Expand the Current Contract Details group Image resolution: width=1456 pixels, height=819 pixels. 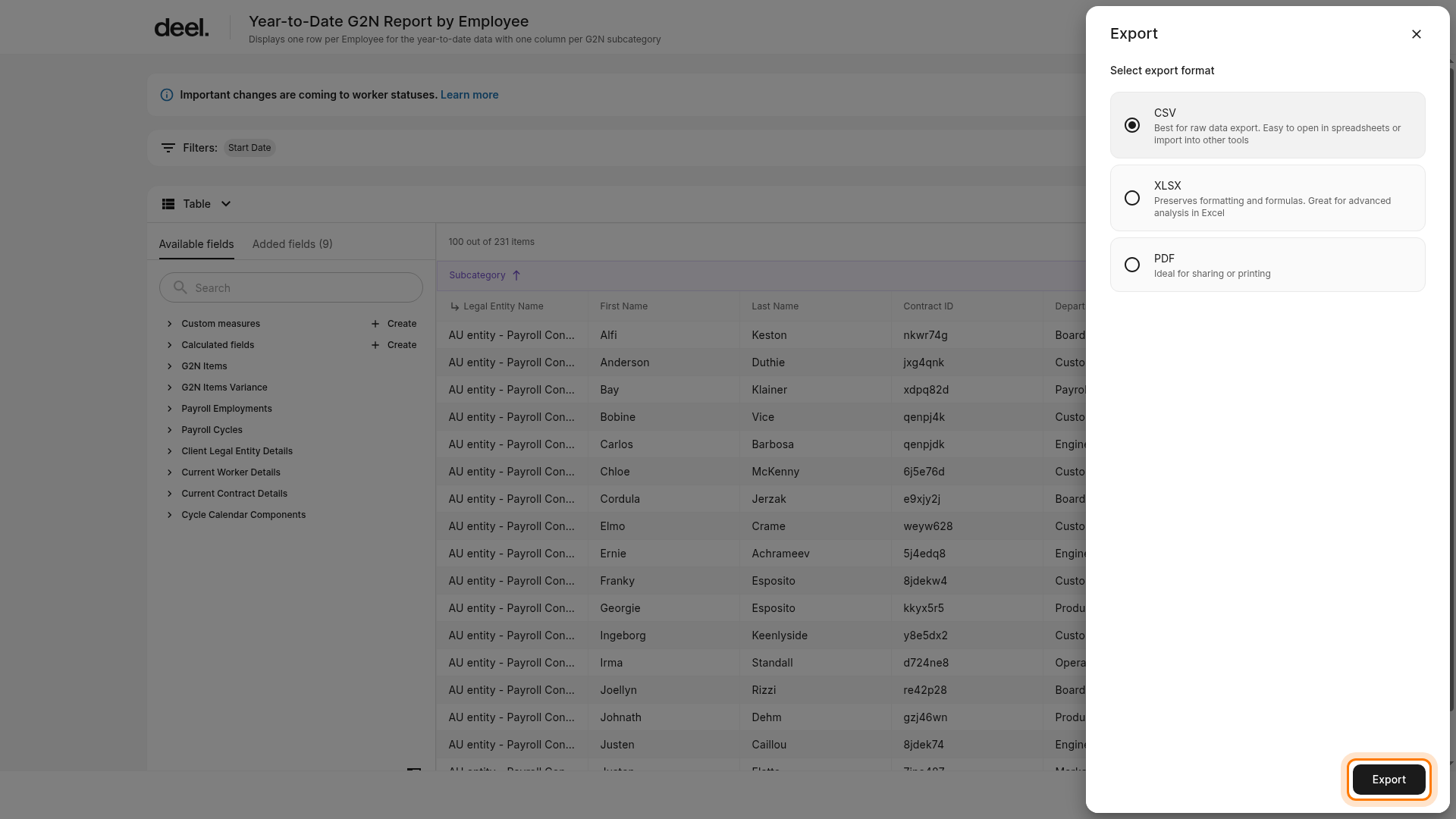click(170, 494)
